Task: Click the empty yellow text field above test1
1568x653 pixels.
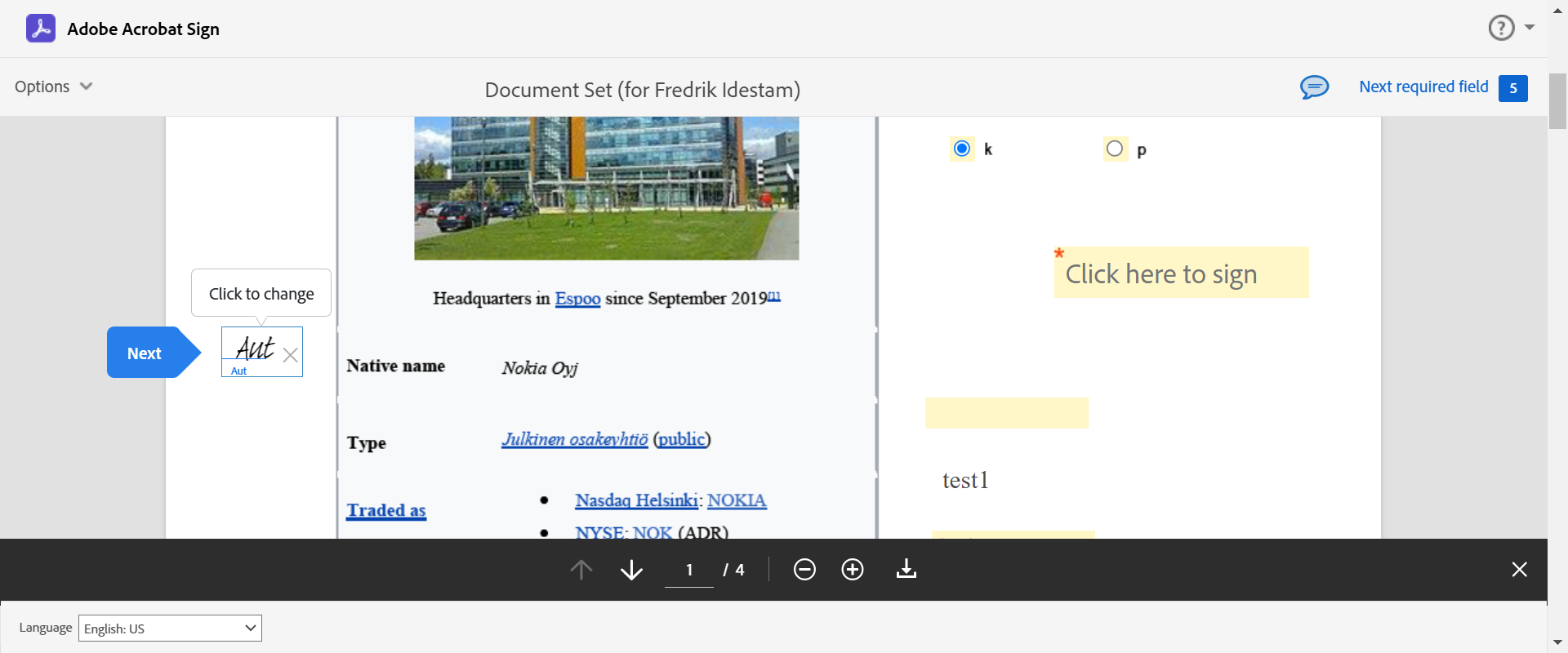Action: 1006,413
